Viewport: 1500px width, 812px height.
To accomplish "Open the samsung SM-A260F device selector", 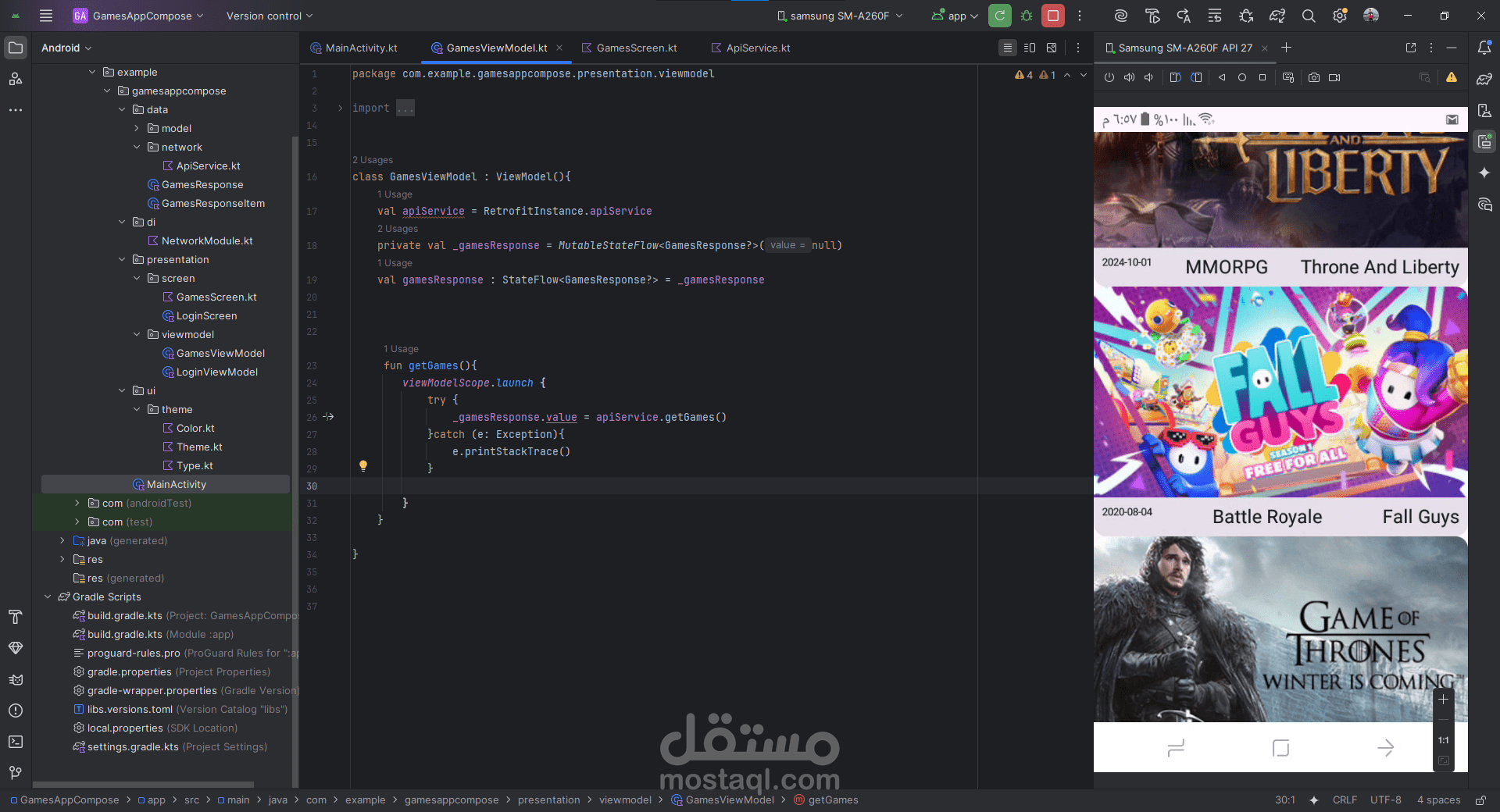I will pyautogui.click(x=840, y=16).
